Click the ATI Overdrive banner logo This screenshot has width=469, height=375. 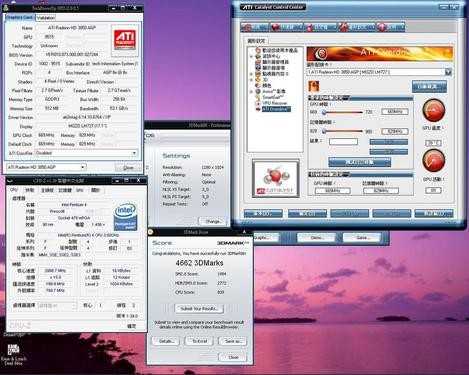point(322,53)
